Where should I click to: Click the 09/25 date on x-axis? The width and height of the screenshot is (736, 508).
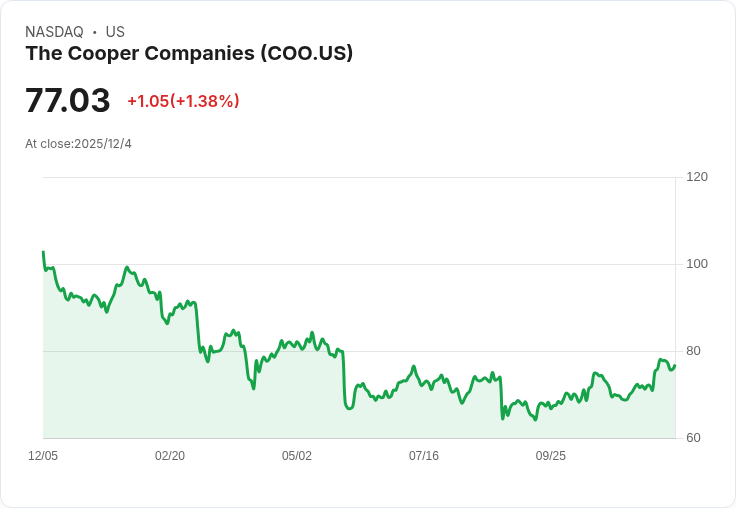551,456
